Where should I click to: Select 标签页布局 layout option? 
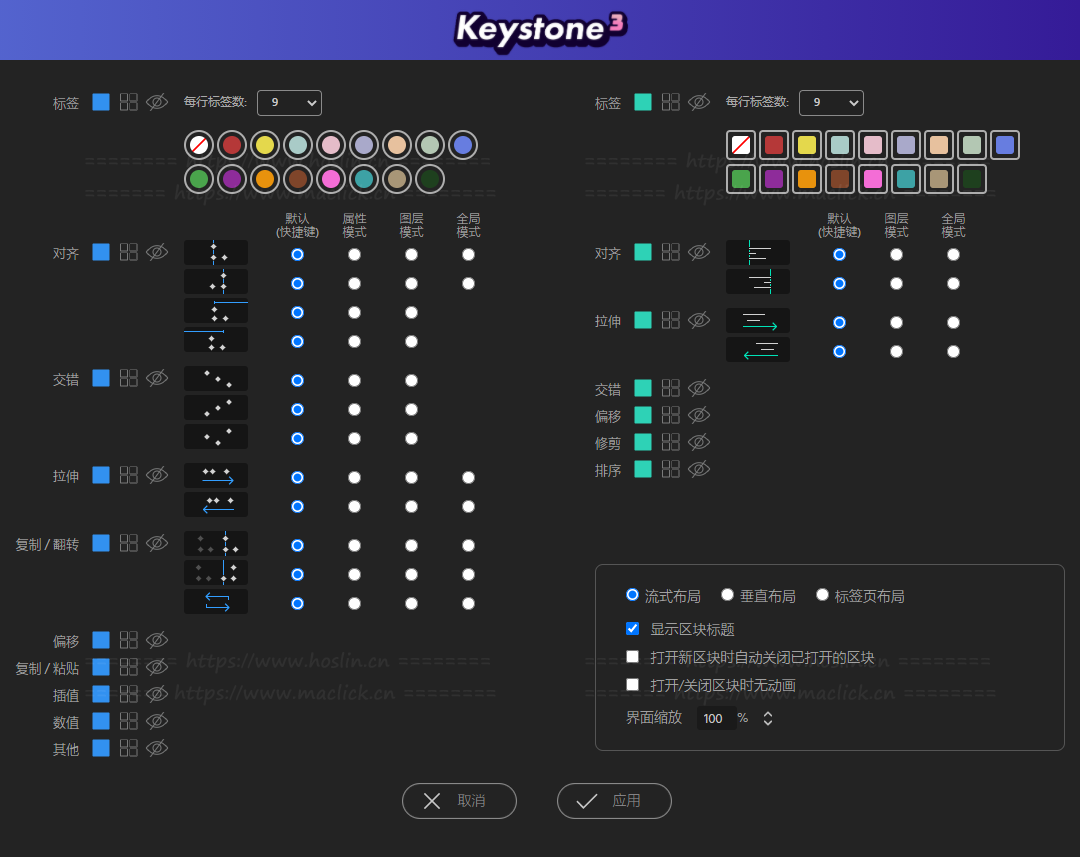(x=823, y=595)
